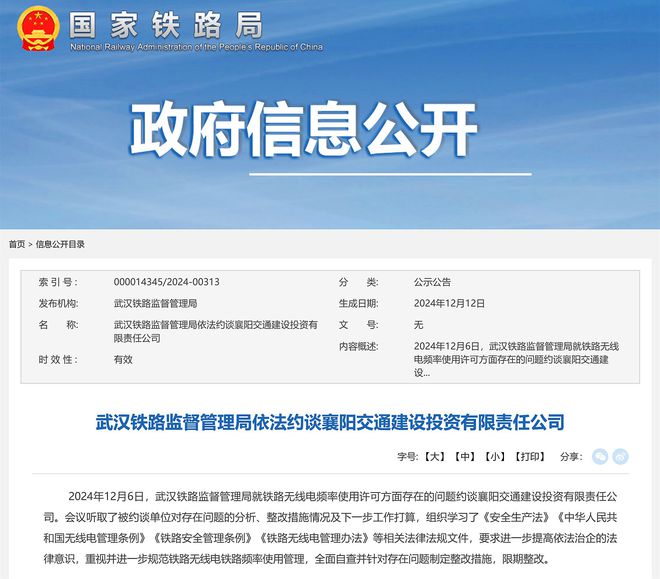Viewport: 660px width, 579px height.
Task: Click category value 公示公告
Action: tap(432, 282)
